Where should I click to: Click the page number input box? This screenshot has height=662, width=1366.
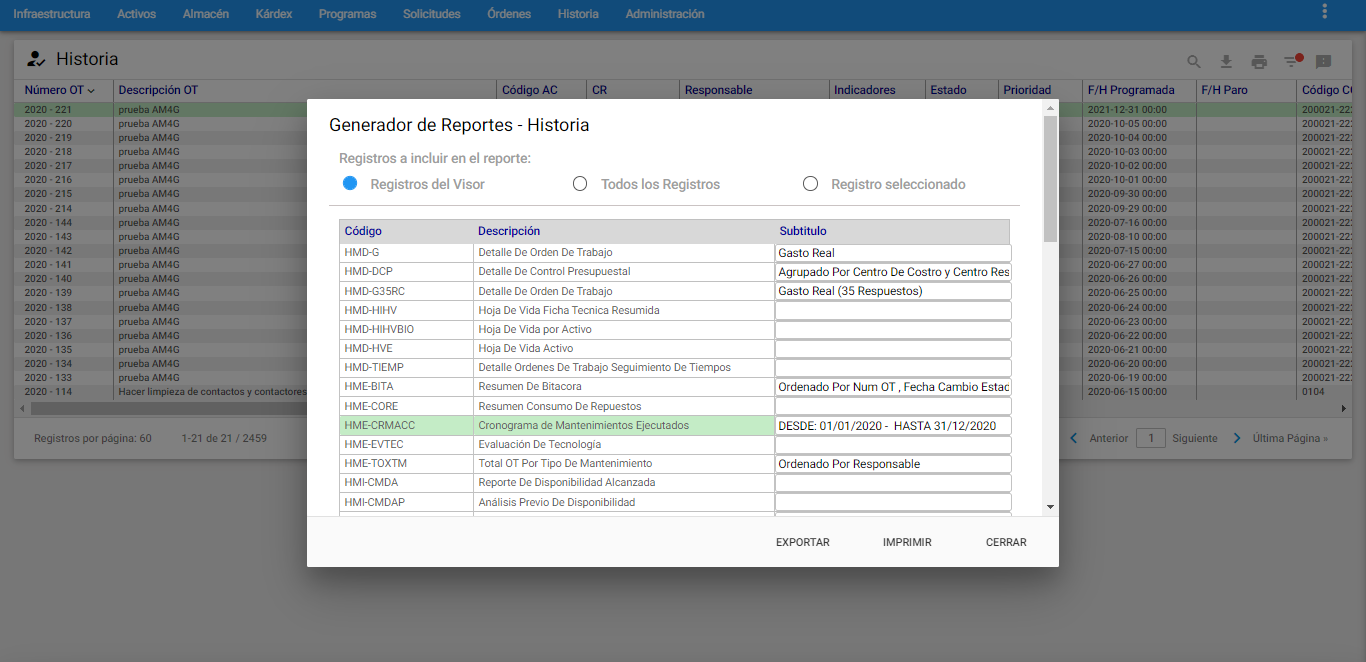(x=1152, y=438)
